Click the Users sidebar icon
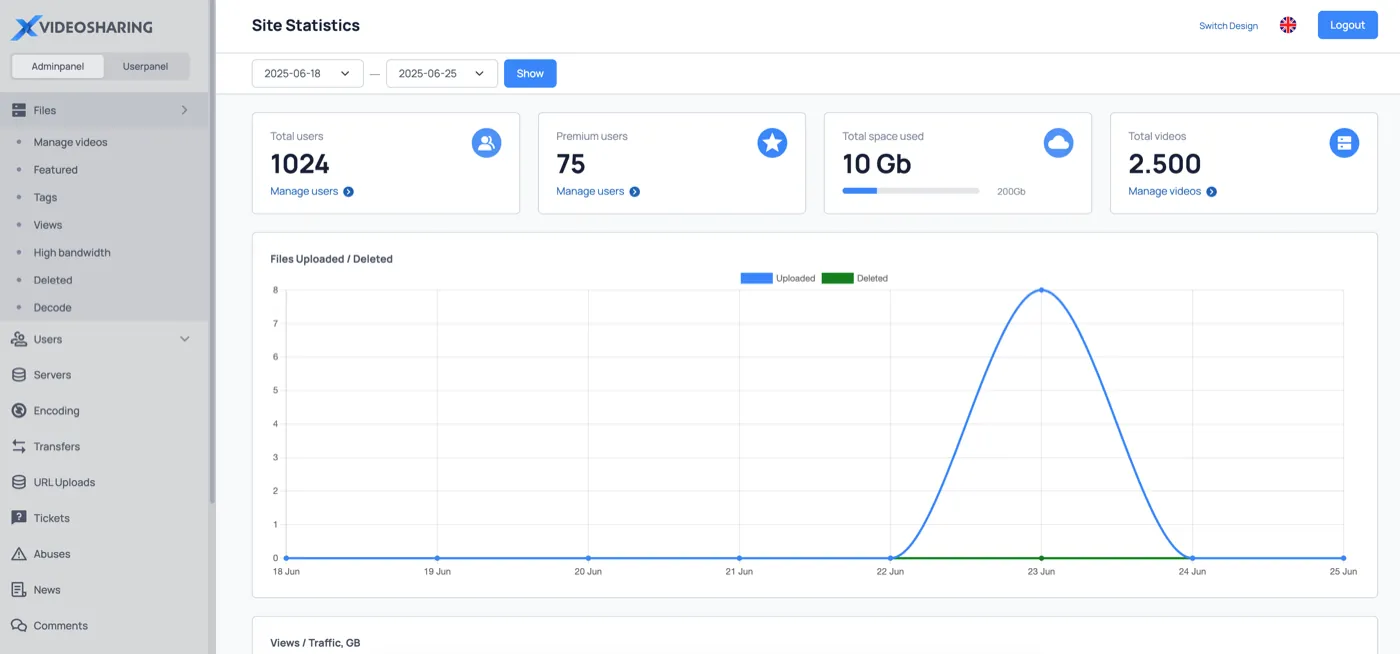The width and height of the screenshot is (1400, 654). pos(19,339)
